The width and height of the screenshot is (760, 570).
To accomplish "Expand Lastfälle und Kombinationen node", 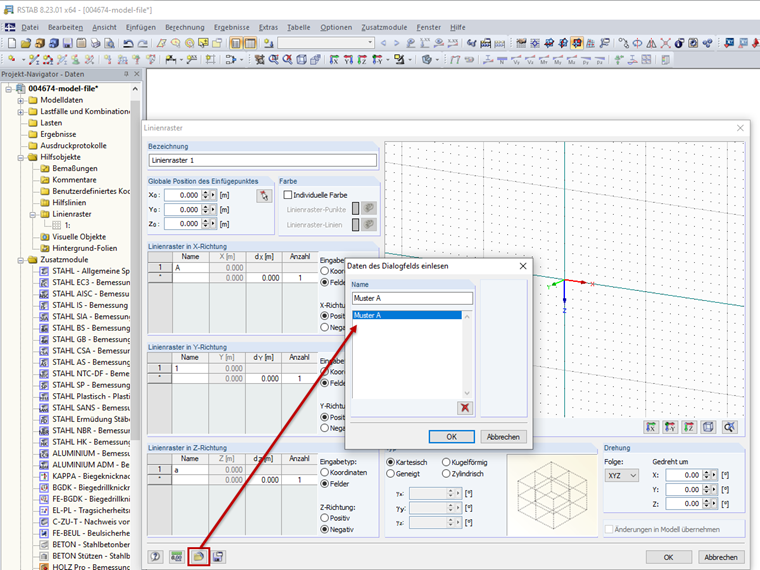I will click(20, 112).
